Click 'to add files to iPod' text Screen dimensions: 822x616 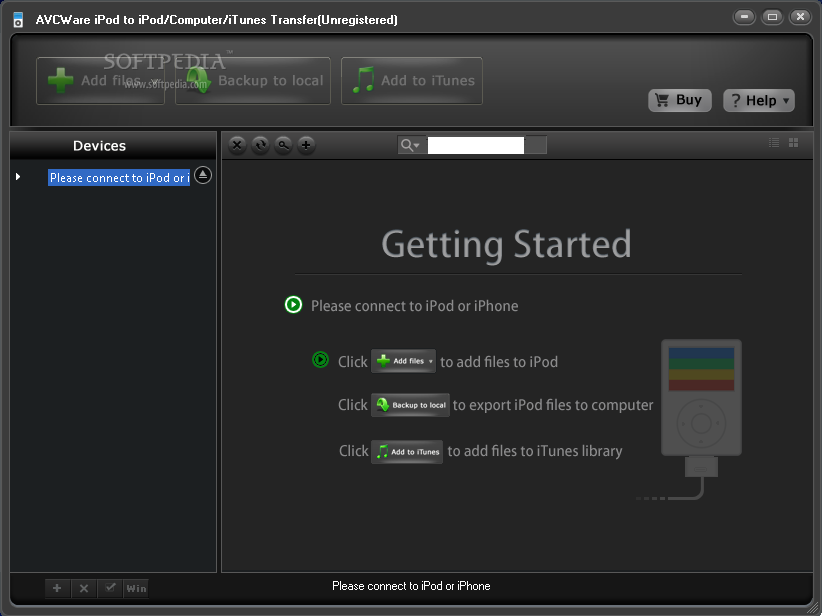pos(499,362)
